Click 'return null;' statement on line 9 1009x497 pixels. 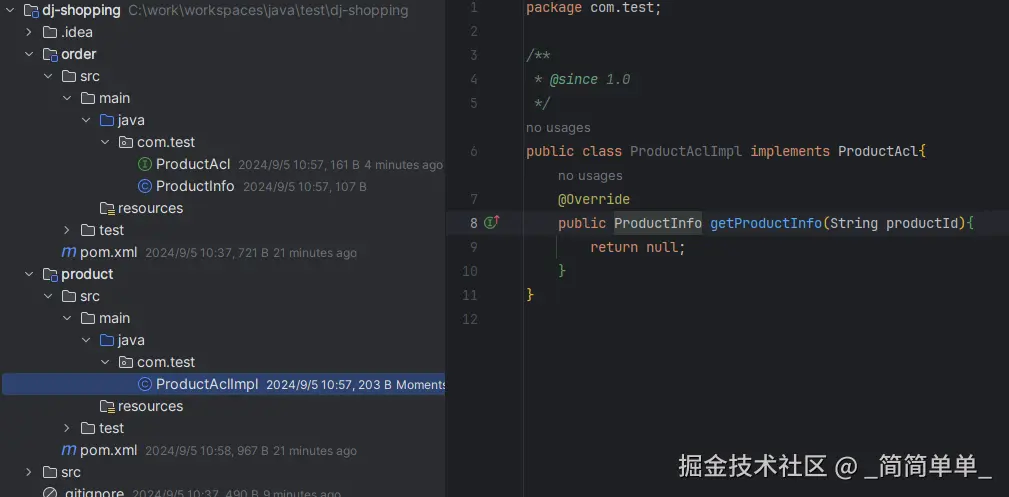coord(638,247)
